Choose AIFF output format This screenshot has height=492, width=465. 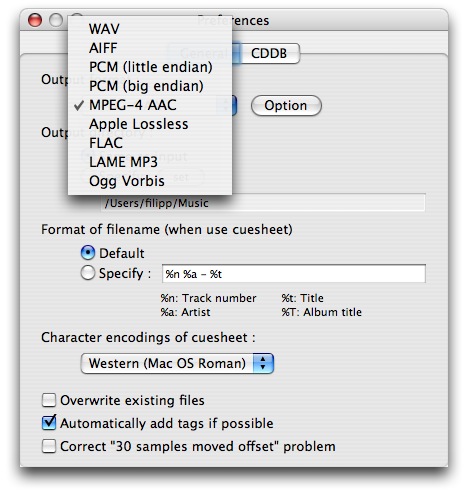click(x=150, y=48)
